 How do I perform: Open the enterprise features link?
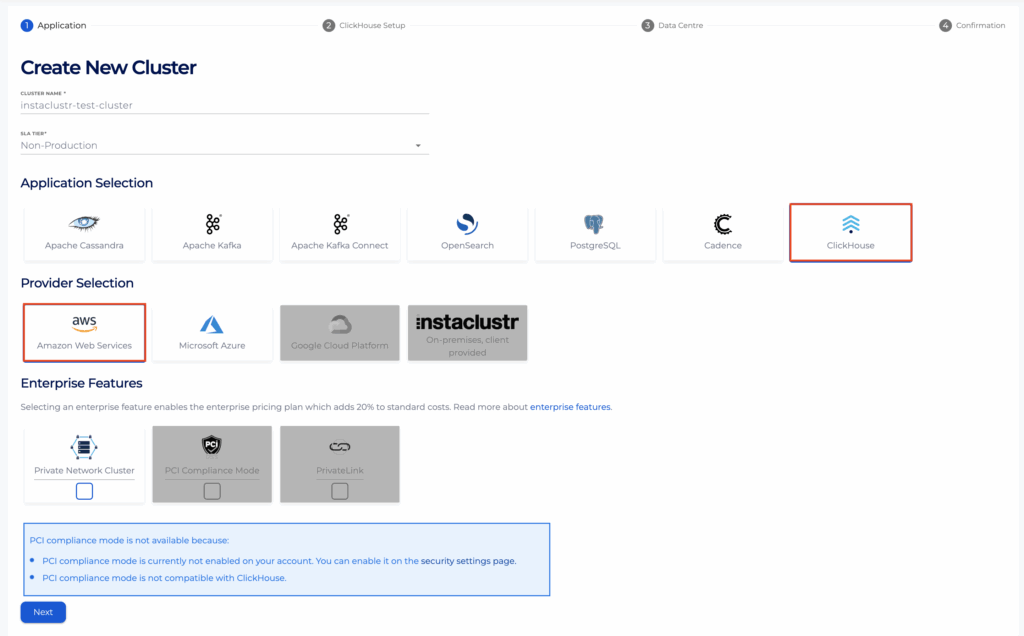tap(570, 407)
